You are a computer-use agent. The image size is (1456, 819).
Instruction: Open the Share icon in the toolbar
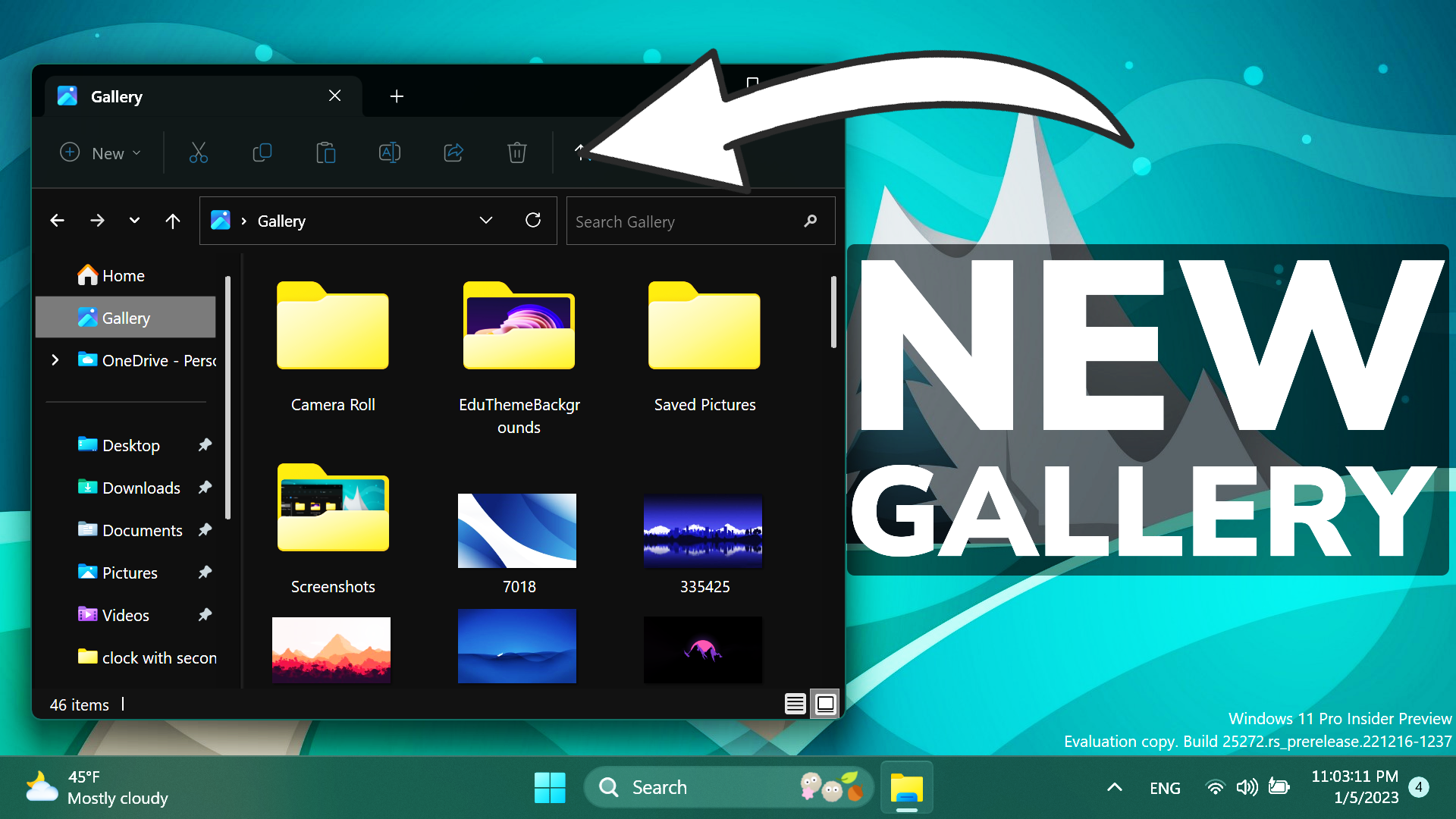(453, 152)
